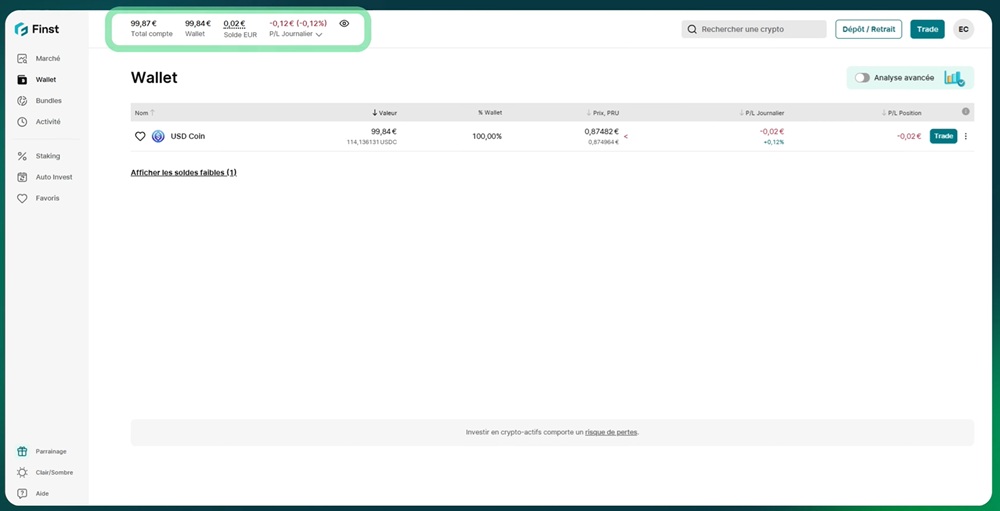Click the advanced analysis chart icon
The width and height of the screenshot is (1000, 511).
pyautogui.click(x=954, y=78)
